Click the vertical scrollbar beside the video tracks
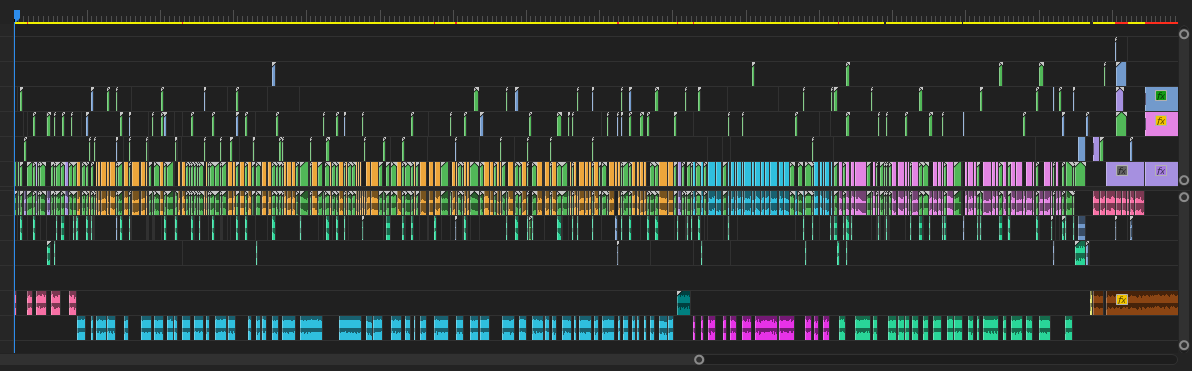The image size is (1192, 371). pos(1184,107)
